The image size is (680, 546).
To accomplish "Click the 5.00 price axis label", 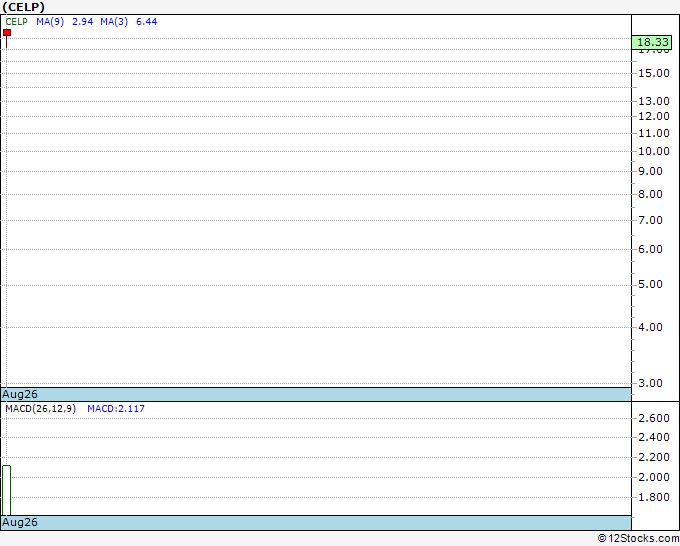I will coord(650,284).
